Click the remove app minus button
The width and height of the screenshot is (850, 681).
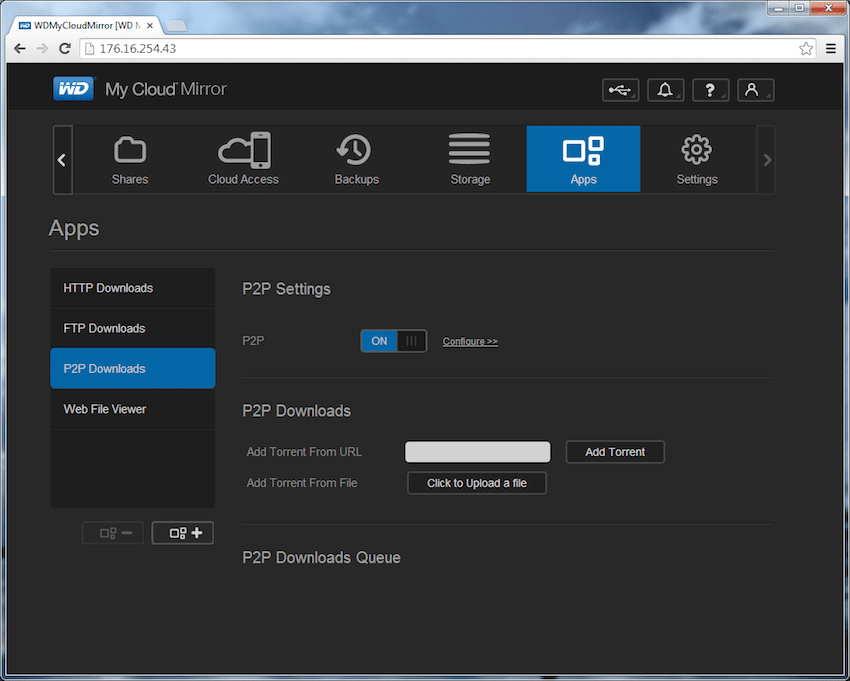(x=113, y=533)
